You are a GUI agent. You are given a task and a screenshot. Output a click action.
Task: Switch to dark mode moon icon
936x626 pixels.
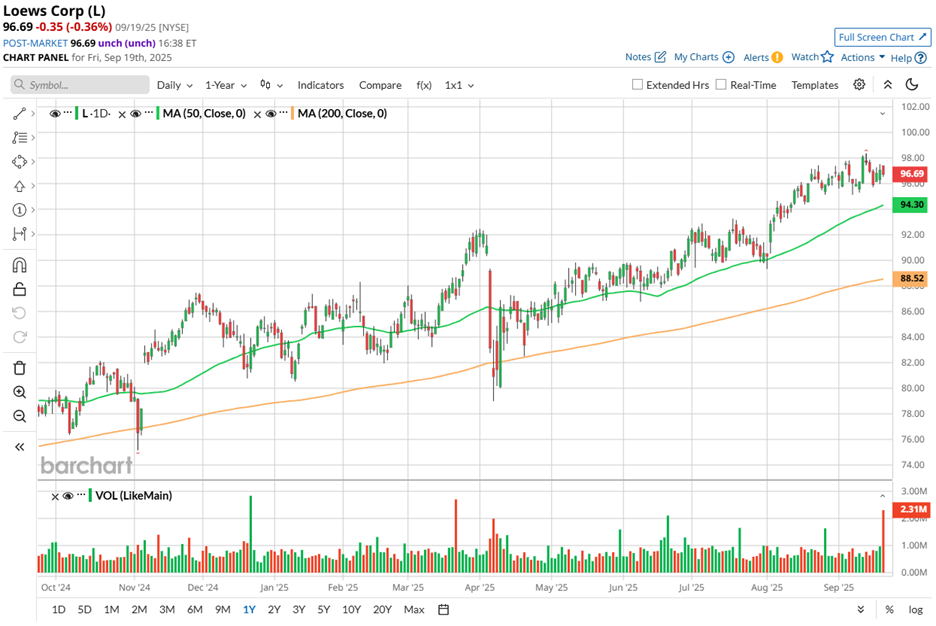point(912,85)
